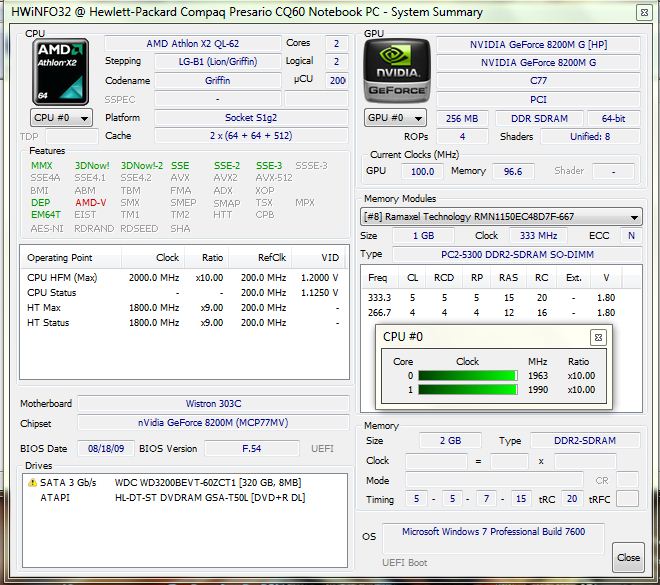Click the 2 x (64 + 64 + 512) cache field
Image resolution: width=660 pixels, height=585 pixels.
pos(251,136)
